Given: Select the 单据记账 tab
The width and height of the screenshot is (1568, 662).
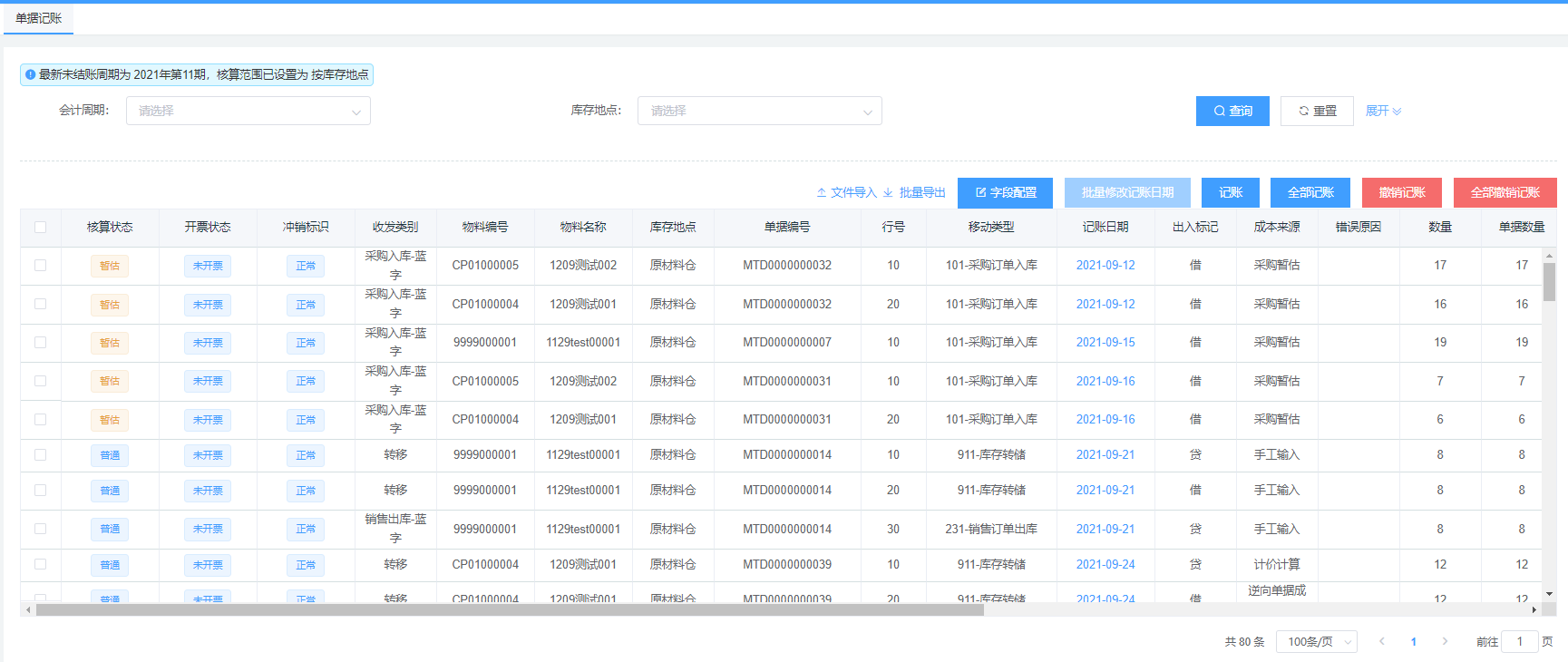Looking at the screenshot, I should point(39,18).
